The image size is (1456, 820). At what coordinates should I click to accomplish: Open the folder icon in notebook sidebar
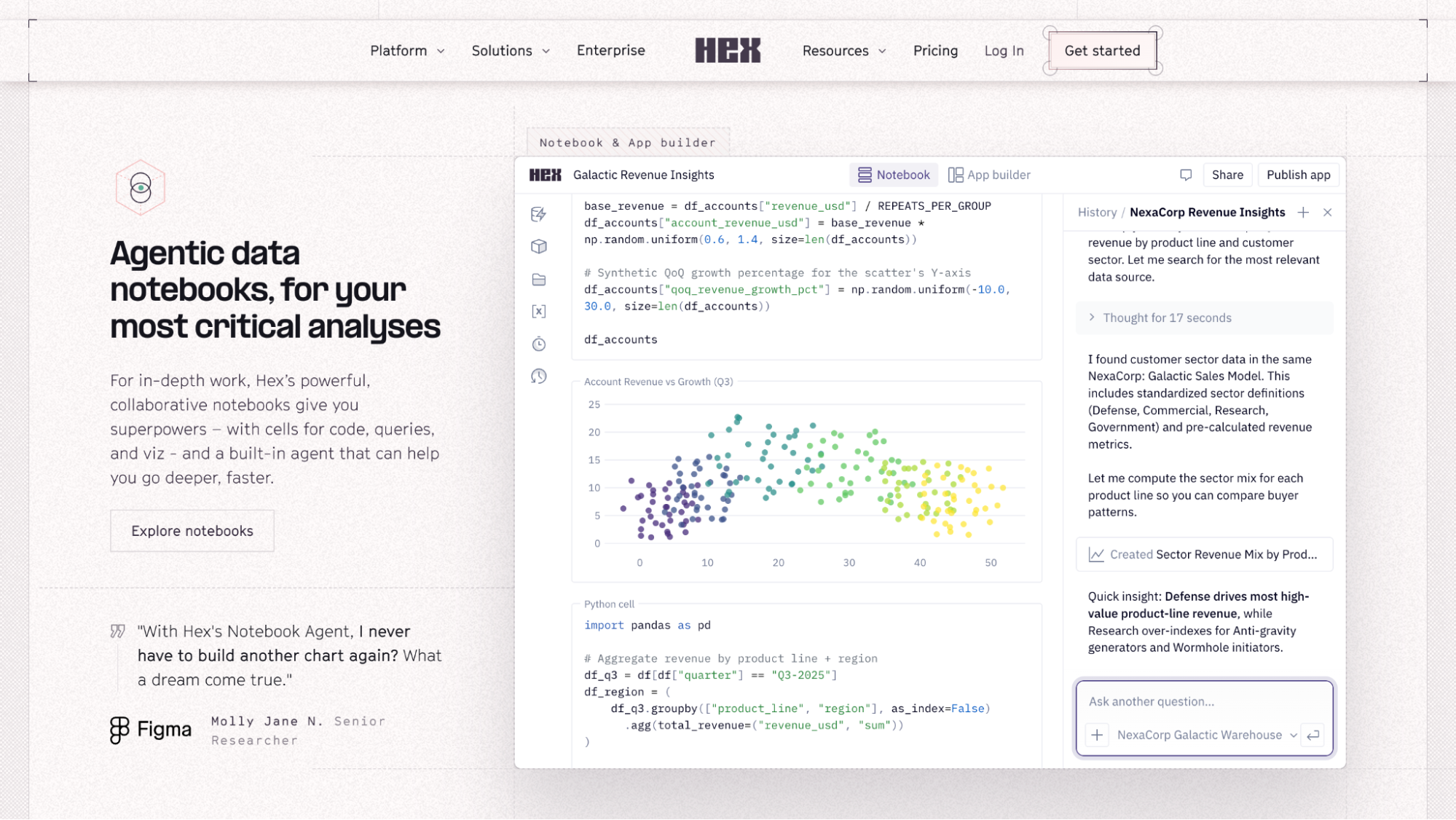tap(539, 280)
